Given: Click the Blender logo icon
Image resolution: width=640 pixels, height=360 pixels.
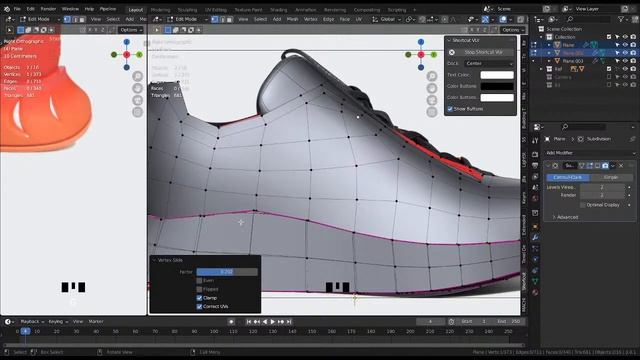Looking at the screenshot, I should pyautogui.click(x=7, y=9).
